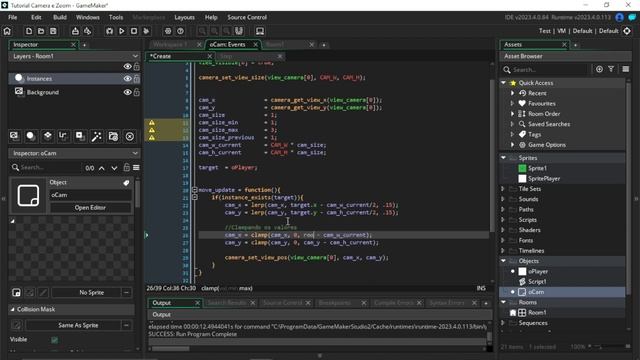Image resolution: width=640 pixels, height=360 pixels.
Task: Open the Asset Browser filter
Action: (x=611, y=69)
